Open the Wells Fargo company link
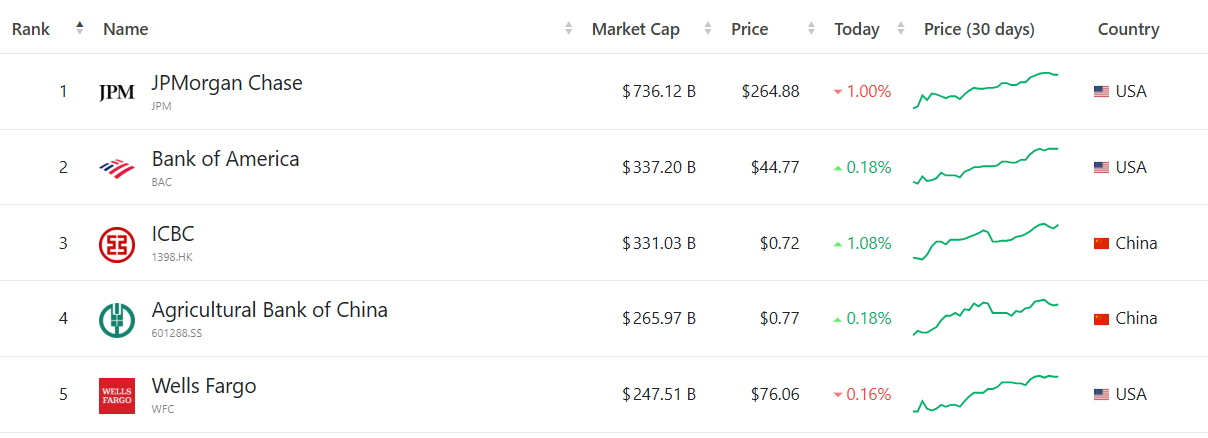The height and width of the screenshot is (438, 1208). (204, 386)
